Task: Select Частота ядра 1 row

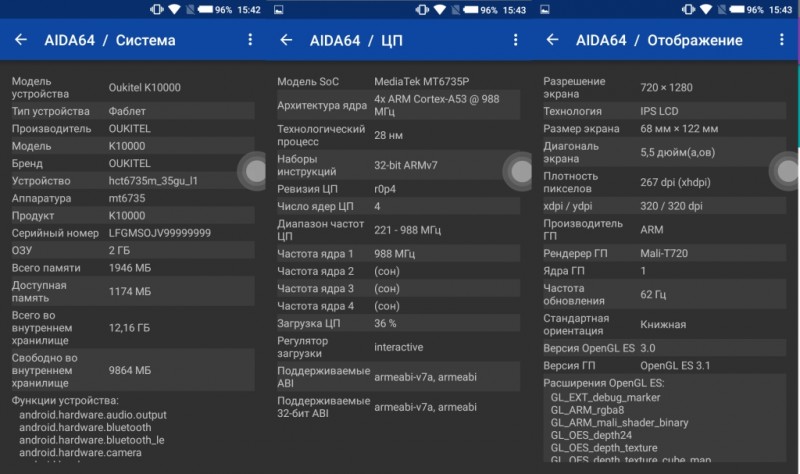Action: pos(398,254)
